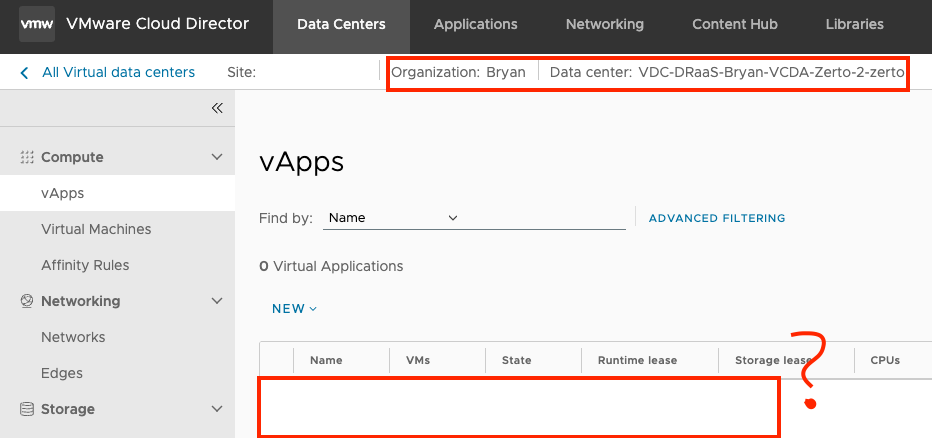The width and height of the screenshot is (932, 438).
Task: Open the Find by Name dropdown
Action: (393, 218)
